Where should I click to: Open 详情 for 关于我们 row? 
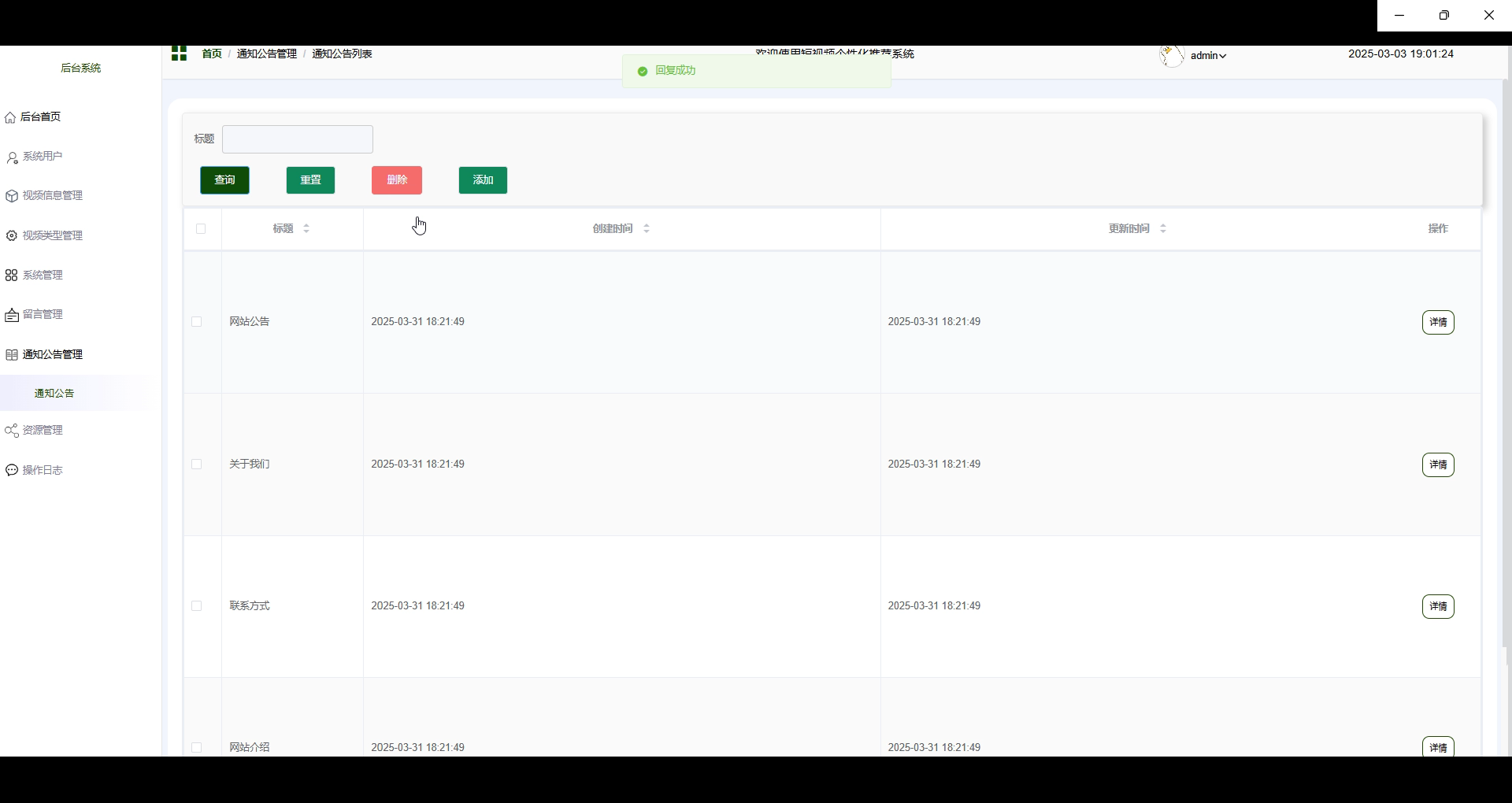[1438, 464]
